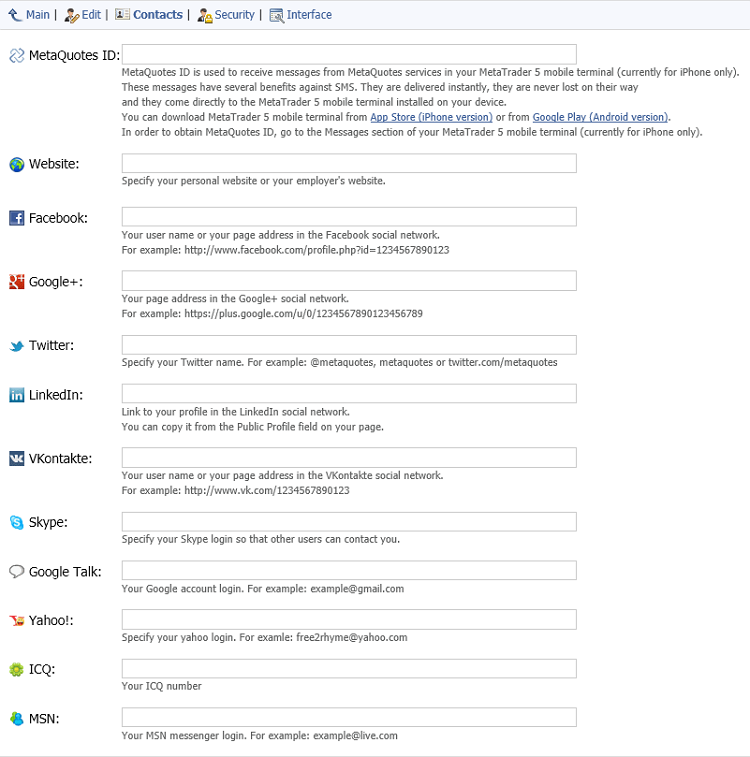Image resolution: width=750 pixels, height=757 pixels.
Task: Focus the Twitter name input field
Action: tap(349, 345)
